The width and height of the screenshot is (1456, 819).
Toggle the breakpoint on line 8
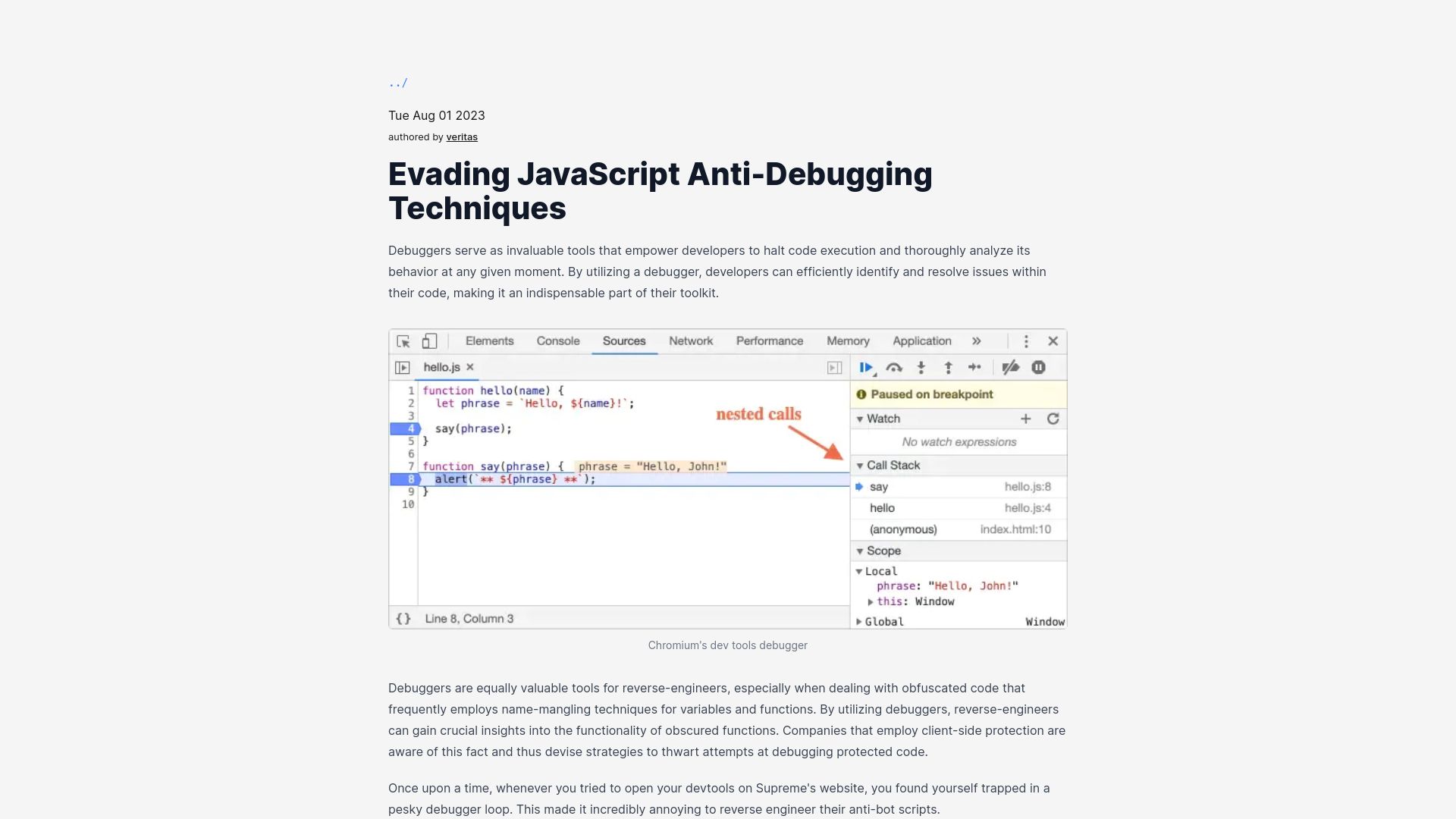point(406,479)
